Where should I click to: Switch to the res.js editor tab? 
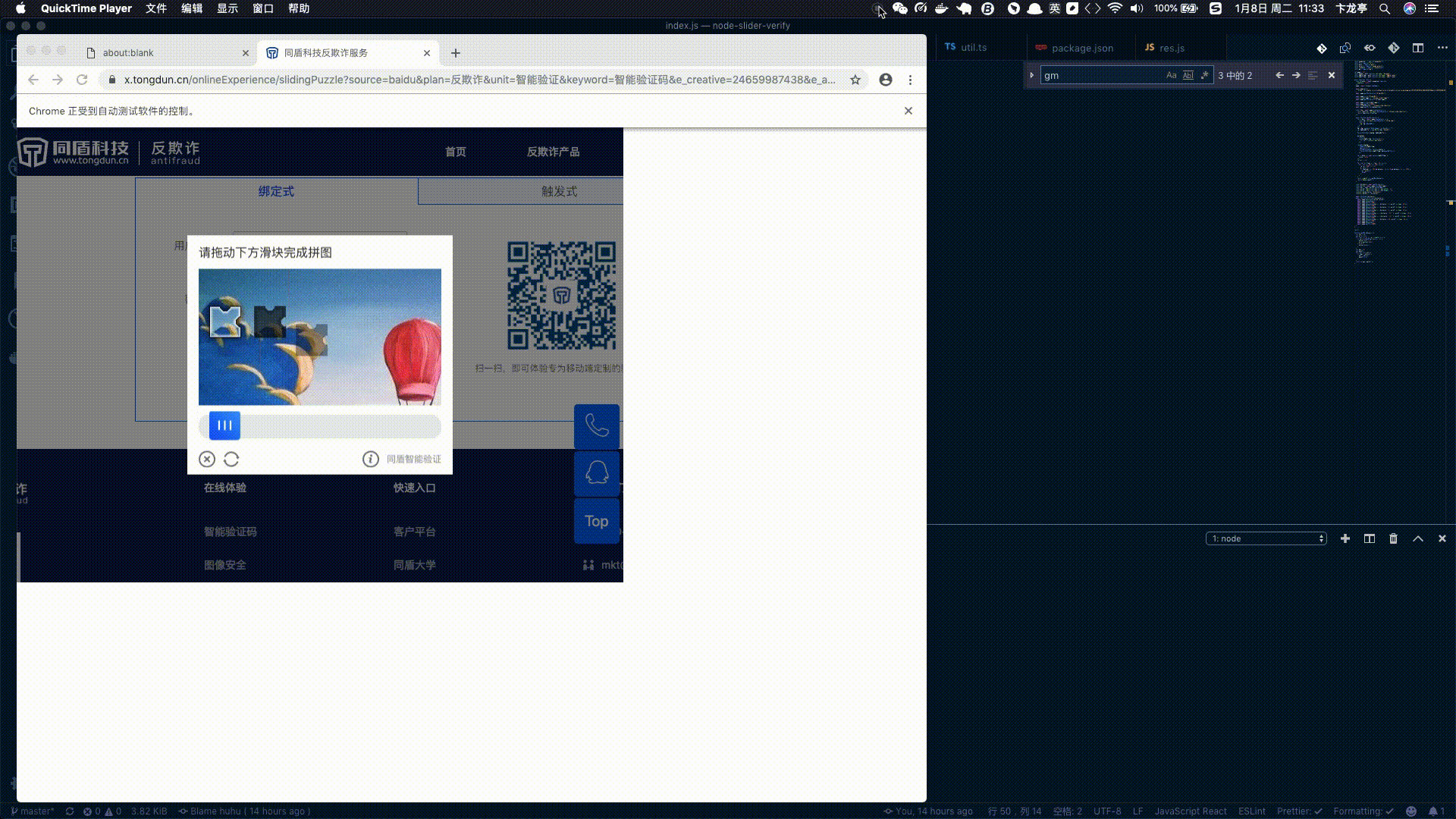(x=1172, y=48)
